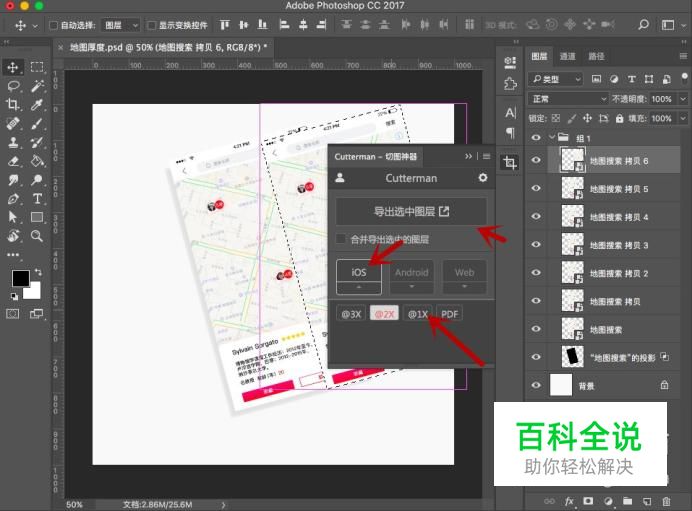The width and height of the screenshot is (692, 511).
Task: Hide layer 地图搜索 拷贝 3
Action: [536, 244]
